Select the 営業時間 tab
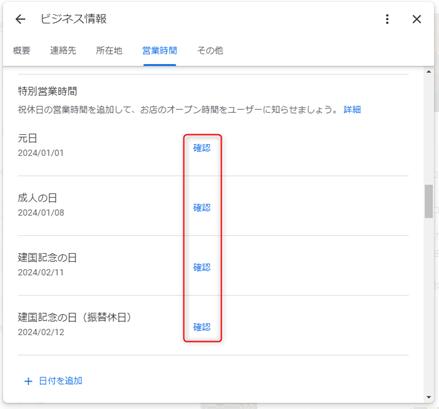439x409 pixels. tap(160, 51)
